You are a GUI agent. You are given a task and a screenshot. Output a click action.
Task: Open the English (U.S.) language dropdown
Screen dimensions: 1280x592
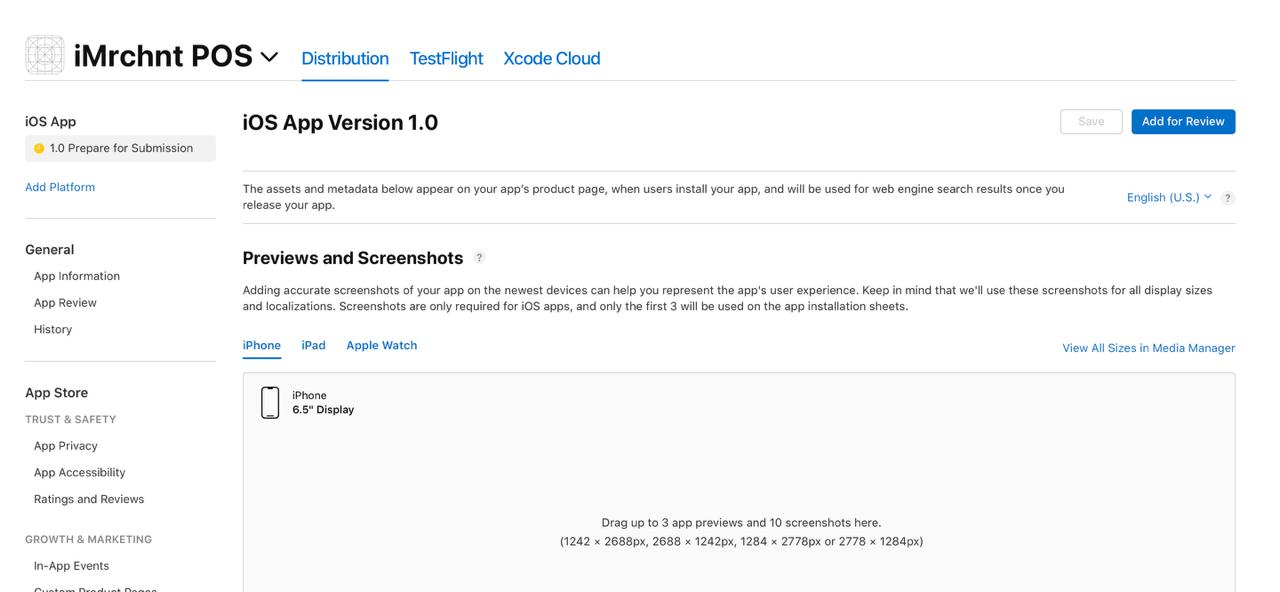tap(1169, 197)
